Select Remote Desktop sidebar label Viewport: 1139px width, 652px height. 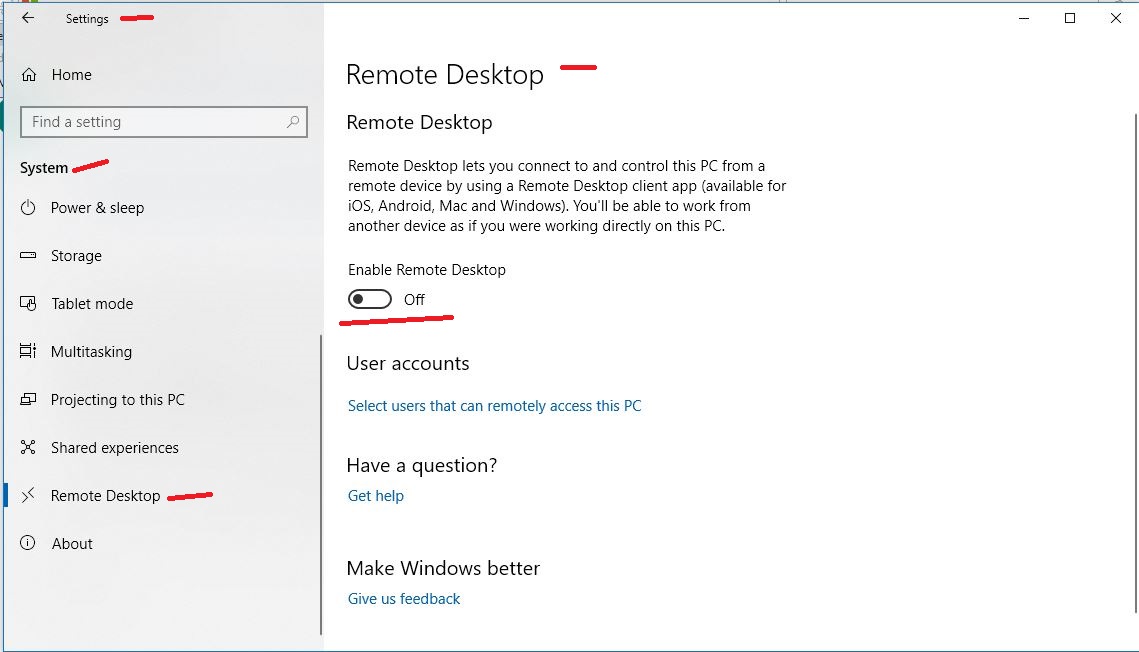pos(105,495)
